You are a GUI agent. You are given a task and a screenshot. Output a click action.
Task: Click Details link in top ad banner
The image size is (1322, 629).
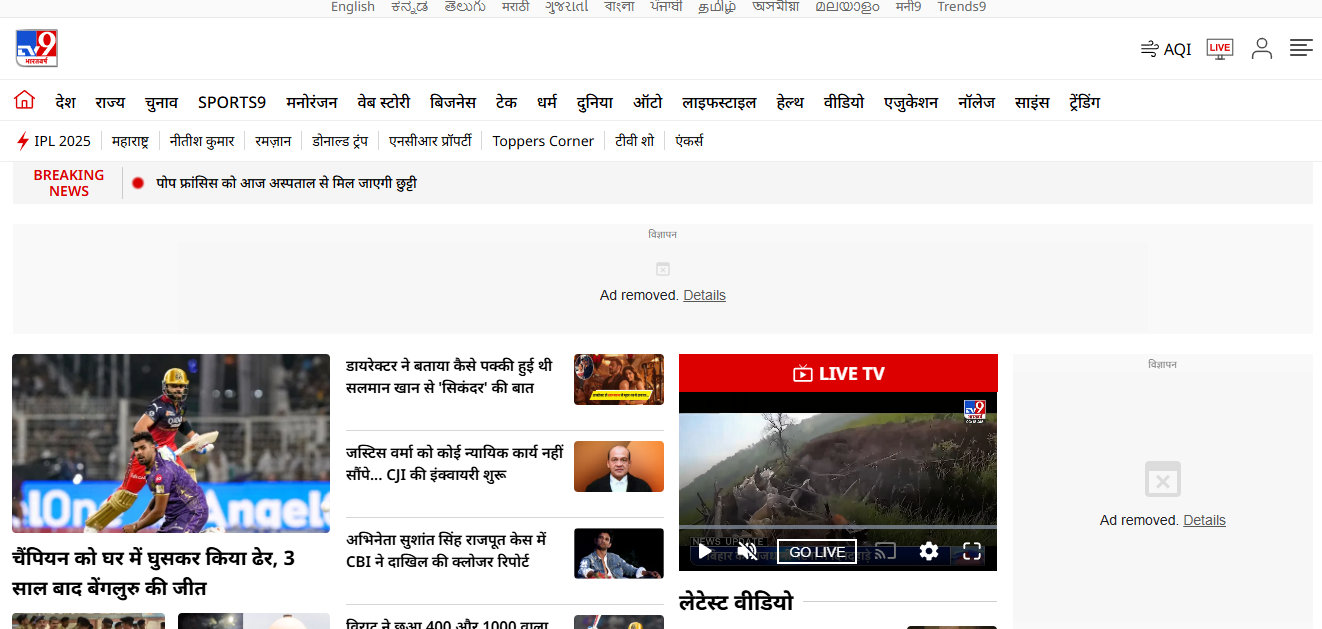(704, 295)
